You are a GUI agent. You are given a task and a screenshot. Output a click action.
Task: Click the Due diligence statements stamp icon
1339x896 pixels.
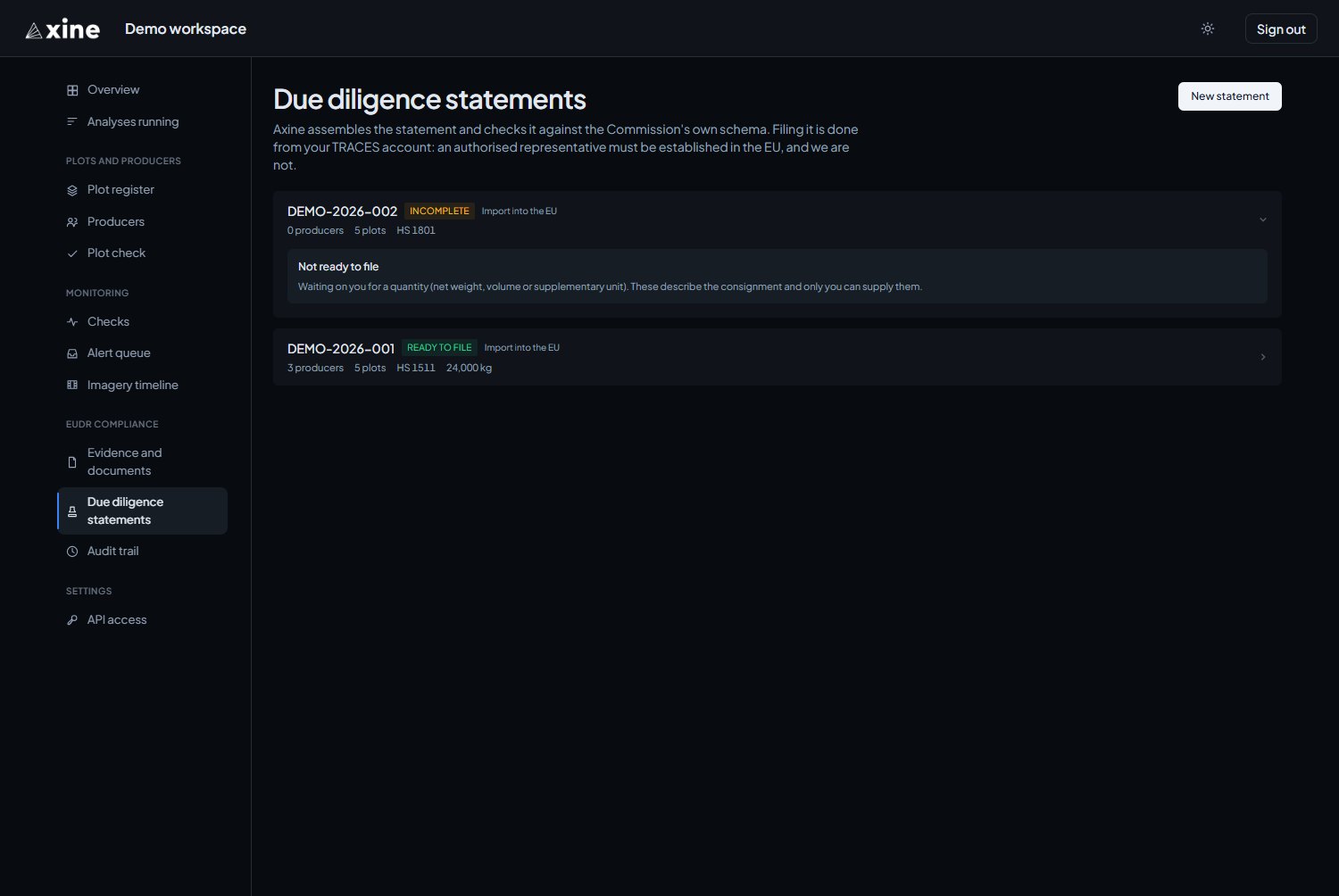click(72, 511)
